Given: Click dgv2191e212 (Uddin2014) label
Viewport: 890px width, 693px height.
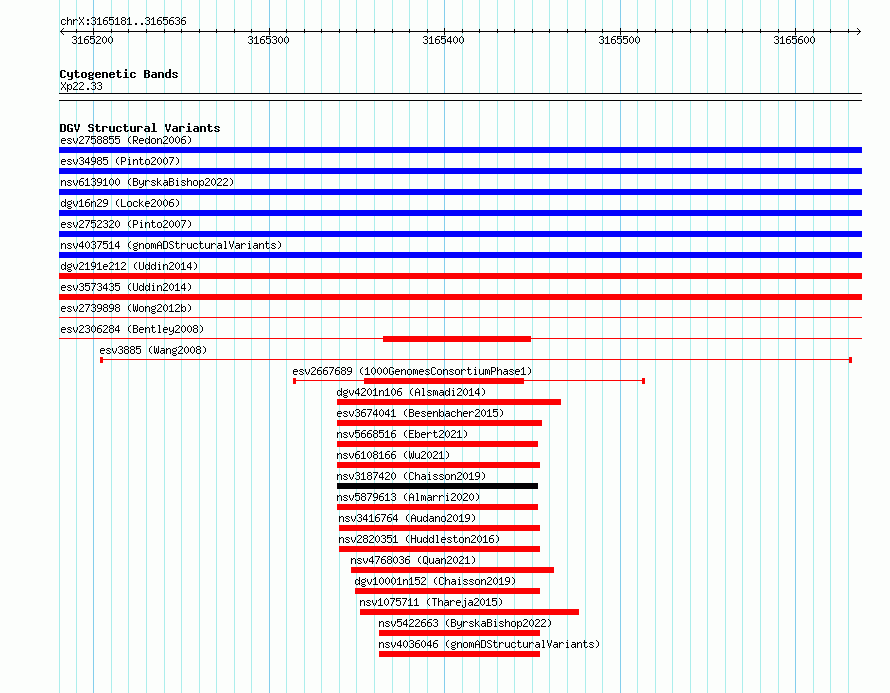Looking at the screenshot, I should point(129,266).
